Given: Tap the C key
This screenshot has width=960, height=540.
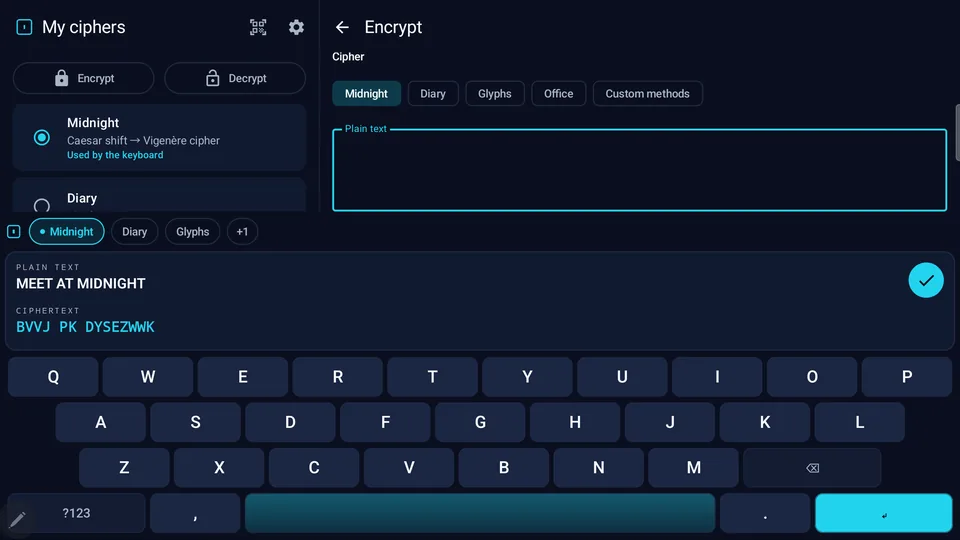Looking at the screenshot, I should click(x=314, y=468).
